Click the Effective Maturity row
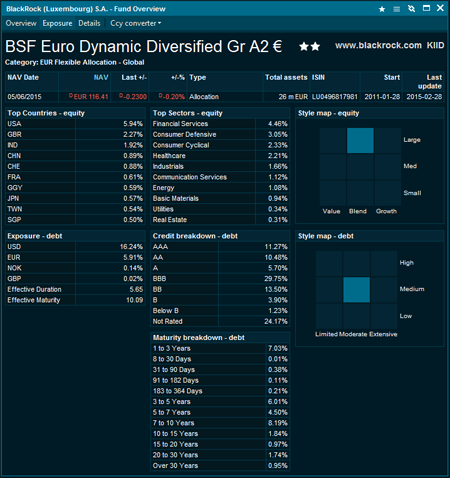Screen dimensions: 450x478 [75, 300]
